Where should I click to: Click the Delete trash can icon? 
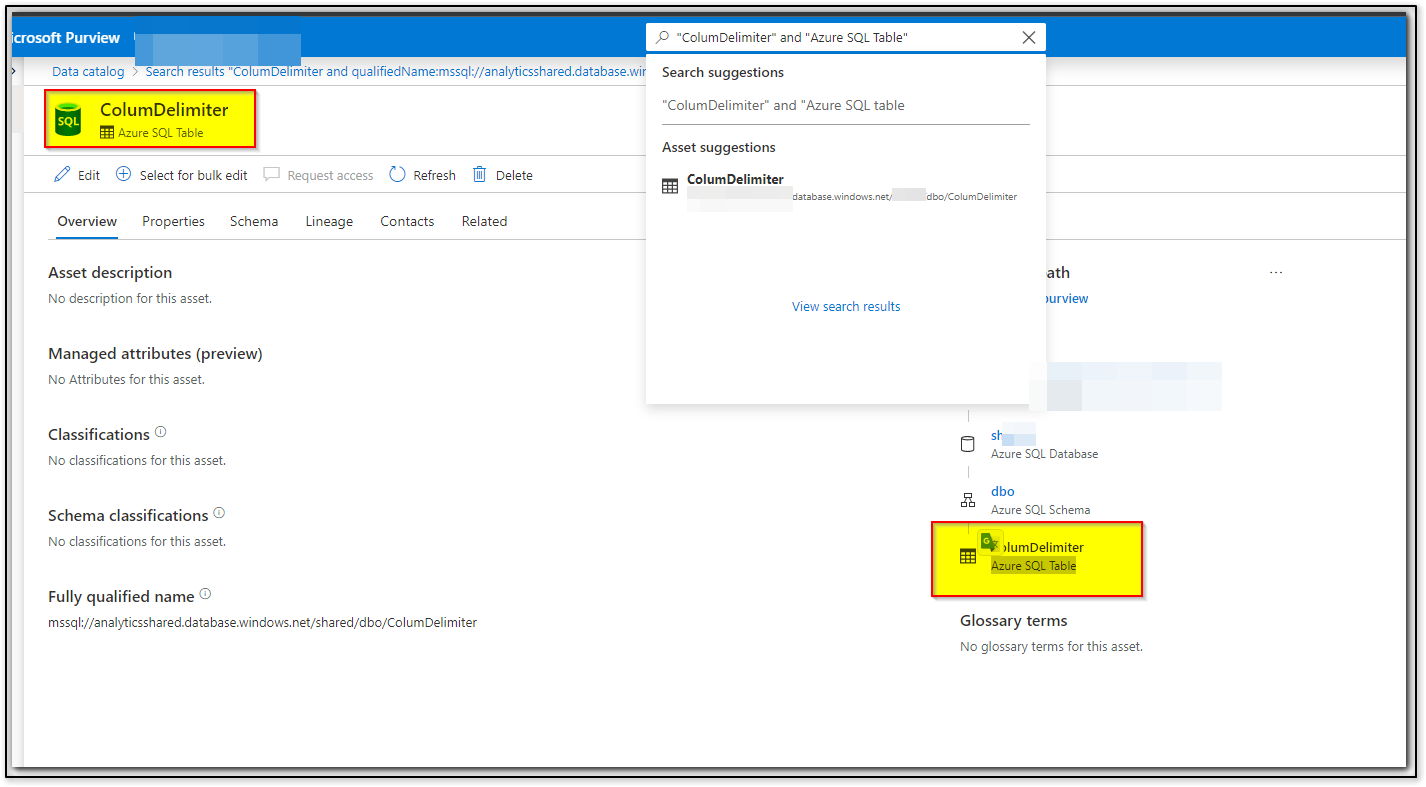(480, 174)
